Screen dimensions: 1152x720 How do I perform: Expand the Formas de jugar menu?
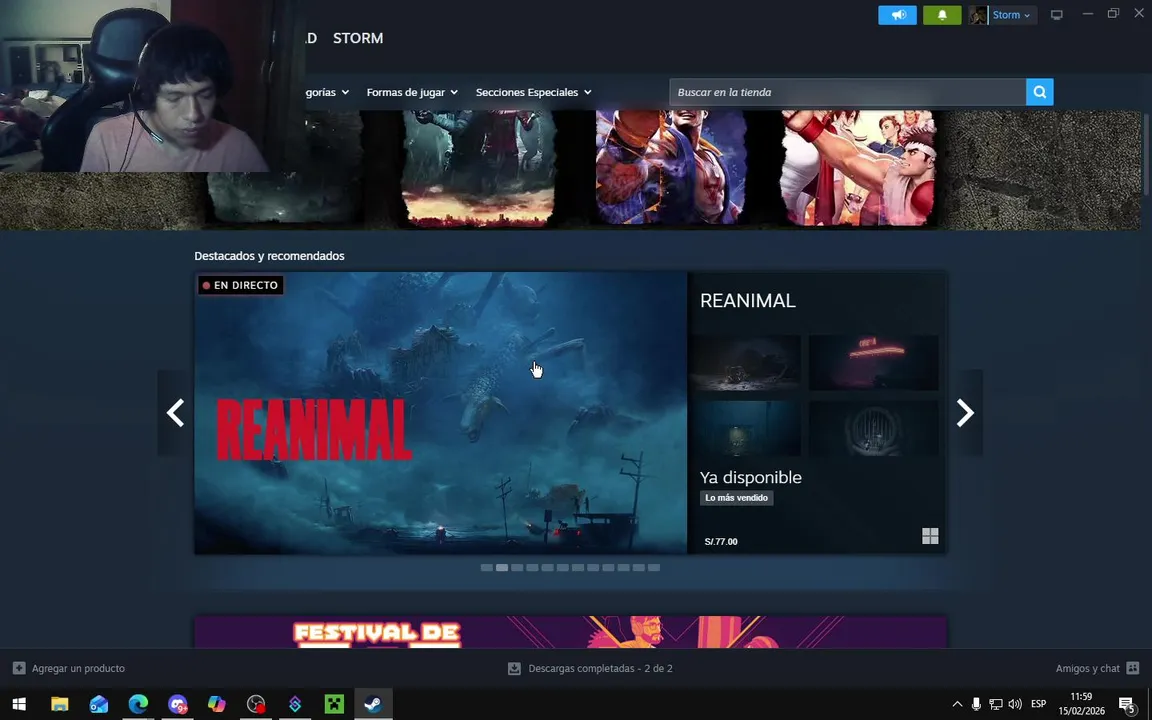pyautogui.click(x=412, y=92)
